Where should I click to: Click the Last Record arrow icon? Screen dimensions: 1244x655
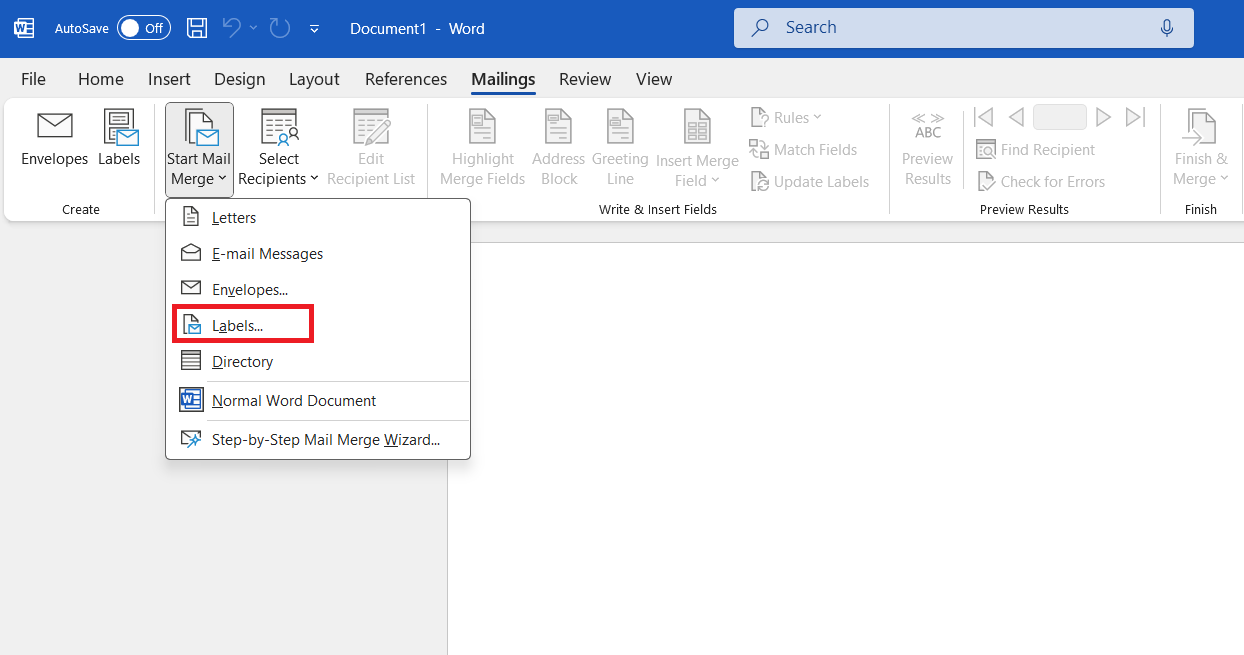point(1135,118)
